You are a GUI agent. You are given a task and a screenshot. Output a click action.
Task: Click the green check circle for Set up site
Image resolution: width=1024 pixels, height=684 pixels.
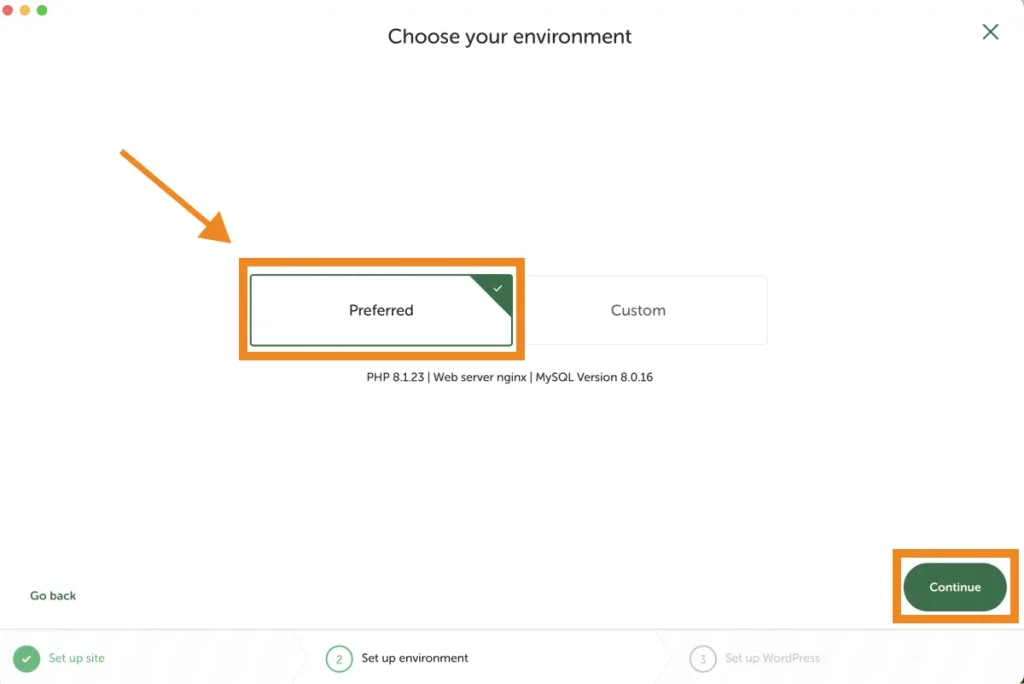pos(26,658)
